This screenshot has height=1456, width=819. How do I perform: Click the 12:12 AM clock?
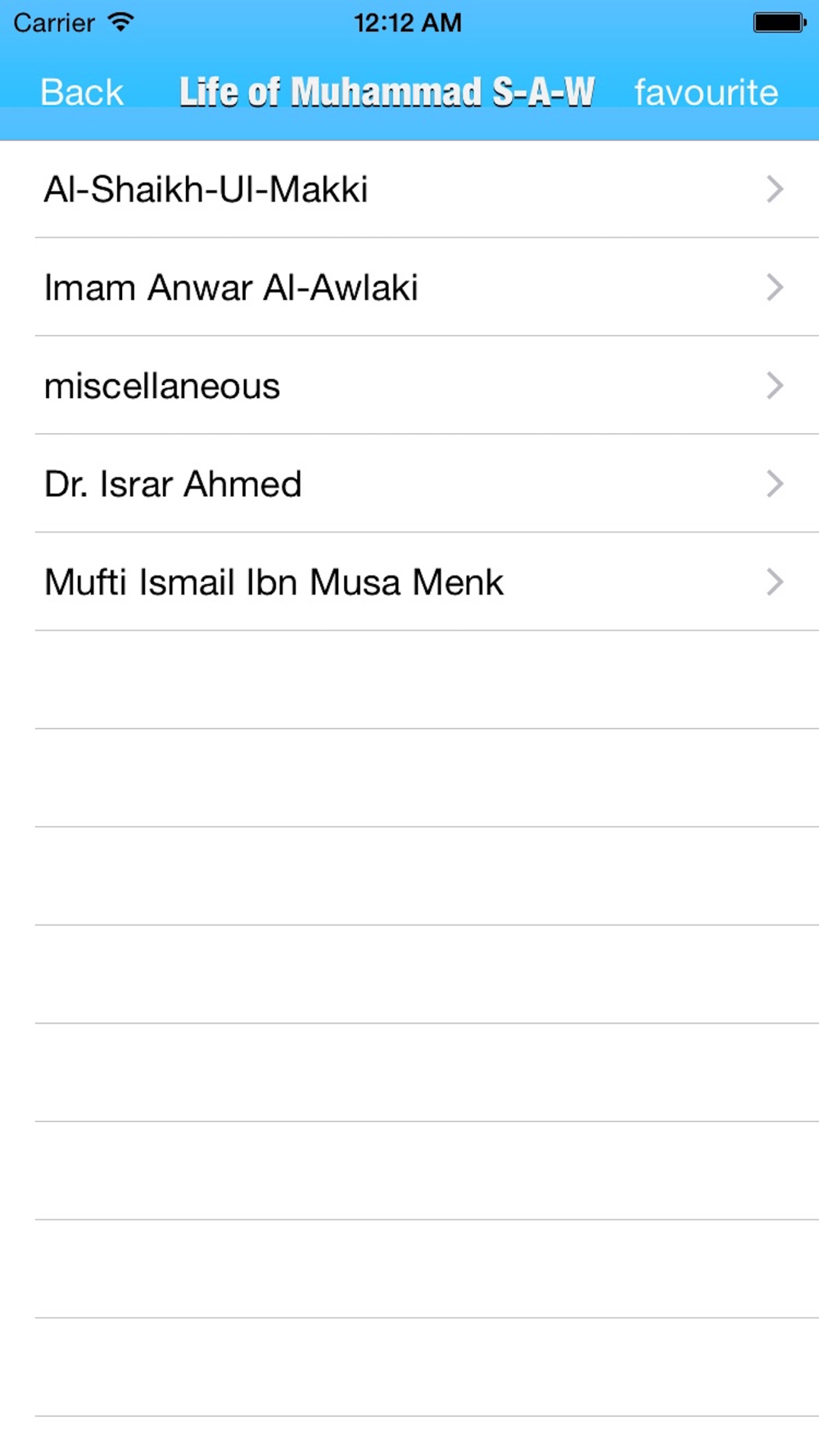[408, 22]
